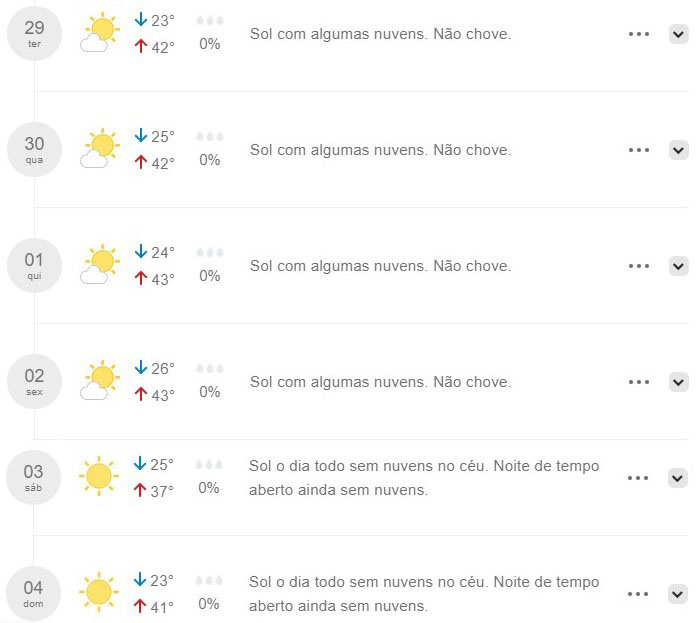Open more options dots for Friday 02
The height and width of the screenshot is (623, 700).
point(639,382)
